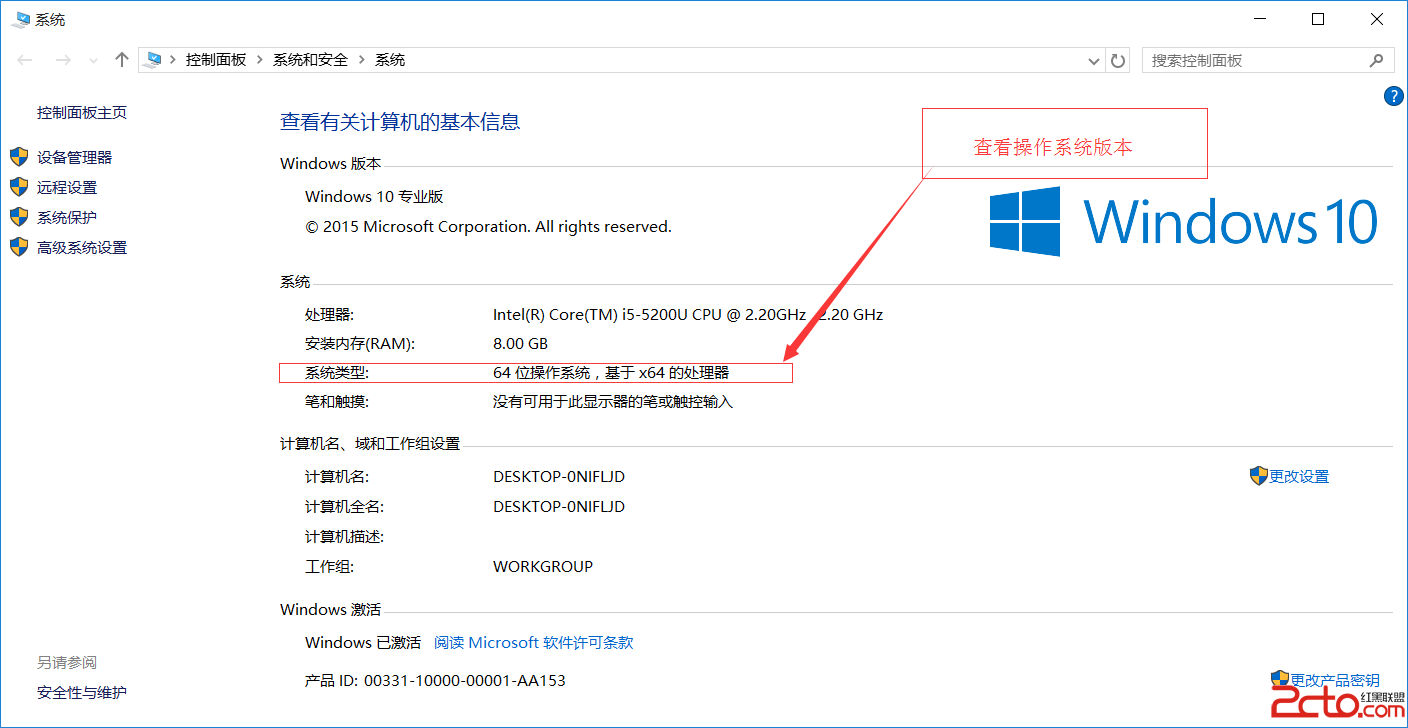Viewport: 1408px width, 728px height.
Task: Click the WORKGROUP value
Action: 543,567
